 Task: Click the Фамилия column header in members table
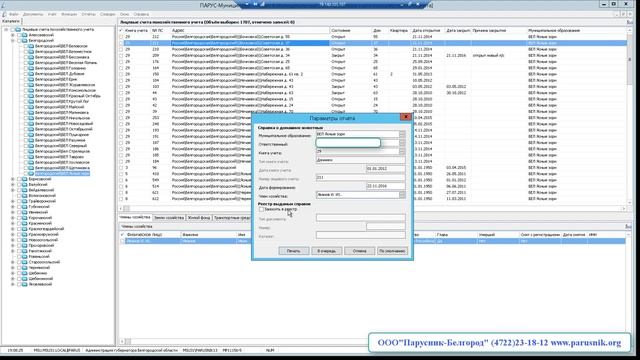click(x=208, y=235)
